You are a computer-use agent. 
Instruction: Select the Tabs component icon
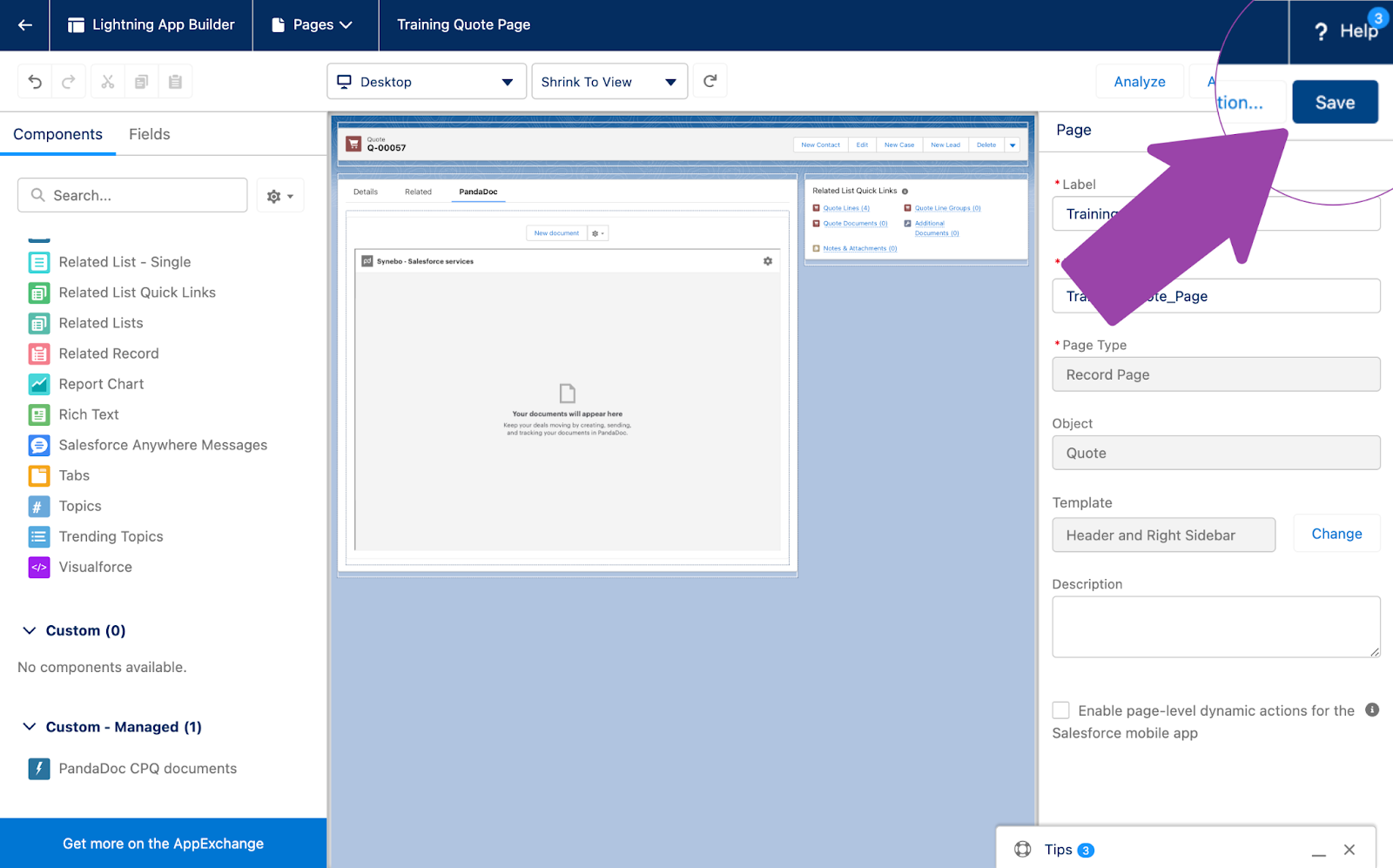39,475
